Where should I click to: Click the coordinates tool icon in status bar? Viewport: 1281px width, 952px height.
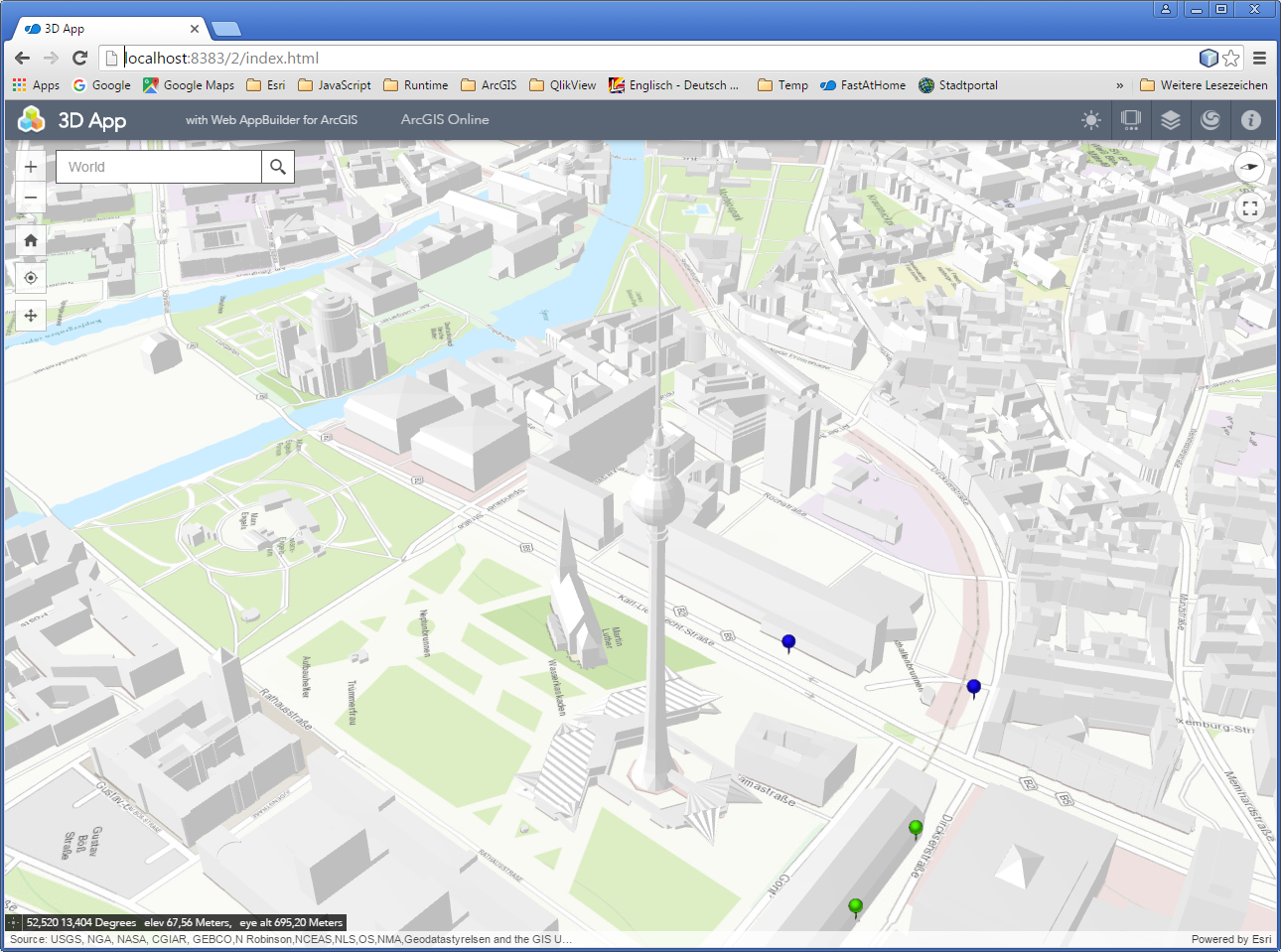[x=14, y=922]
